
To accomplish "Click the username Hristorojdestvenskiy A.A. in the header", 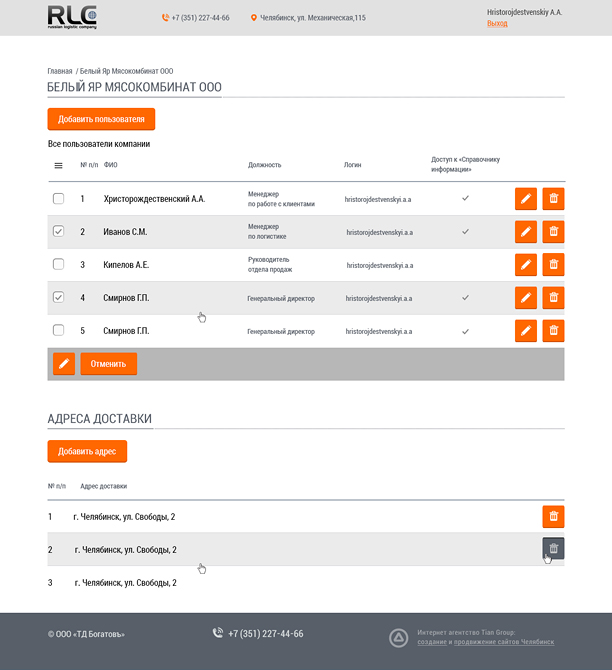I will click(x=524, y=12).
